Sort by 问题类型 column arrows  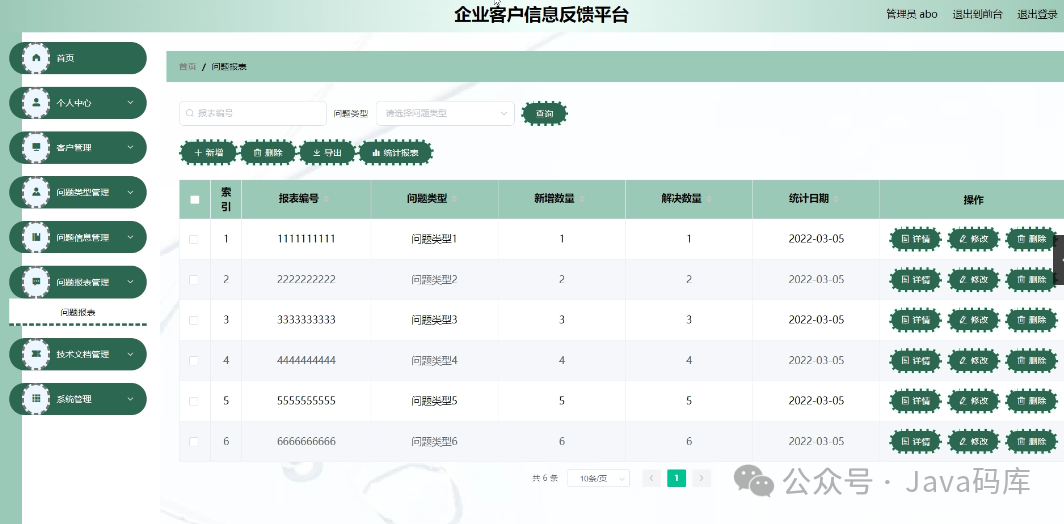(455, 199)
